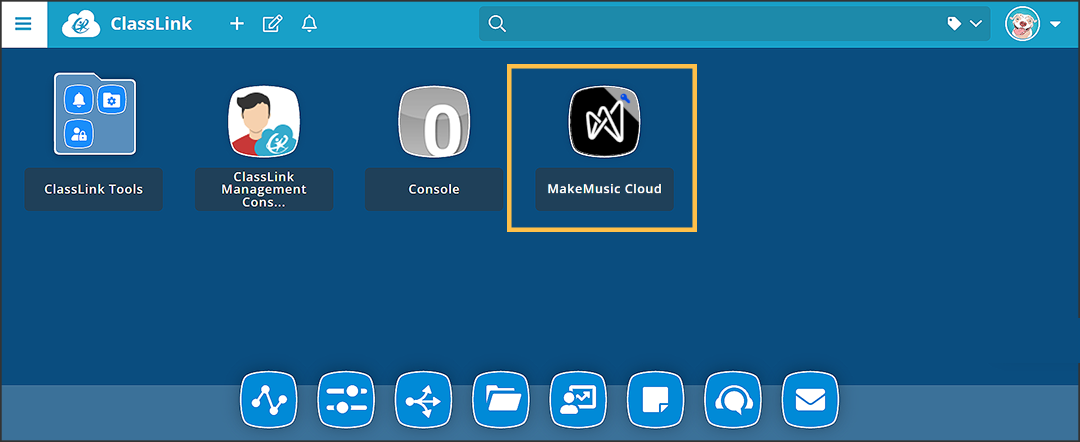The width and height of the screenshot is (1080, 442).
Task: Click the edit pencil icon
Action: click(273, 24)
